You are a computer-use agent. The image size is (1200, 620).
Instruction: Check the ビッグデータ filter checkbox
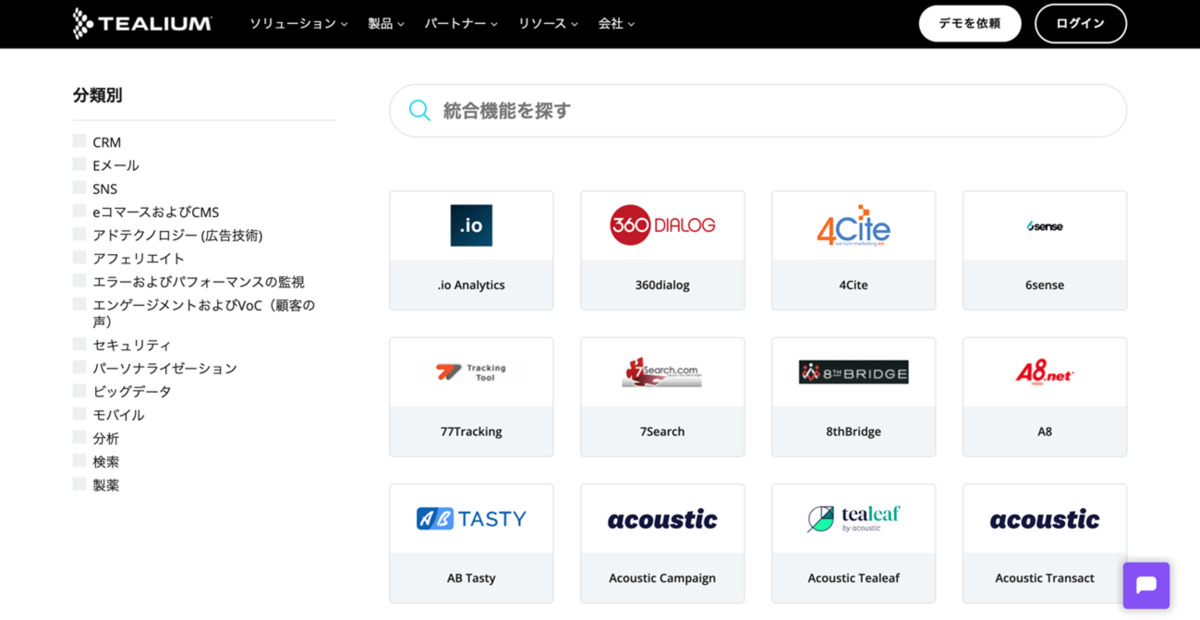tap(79, 391)
